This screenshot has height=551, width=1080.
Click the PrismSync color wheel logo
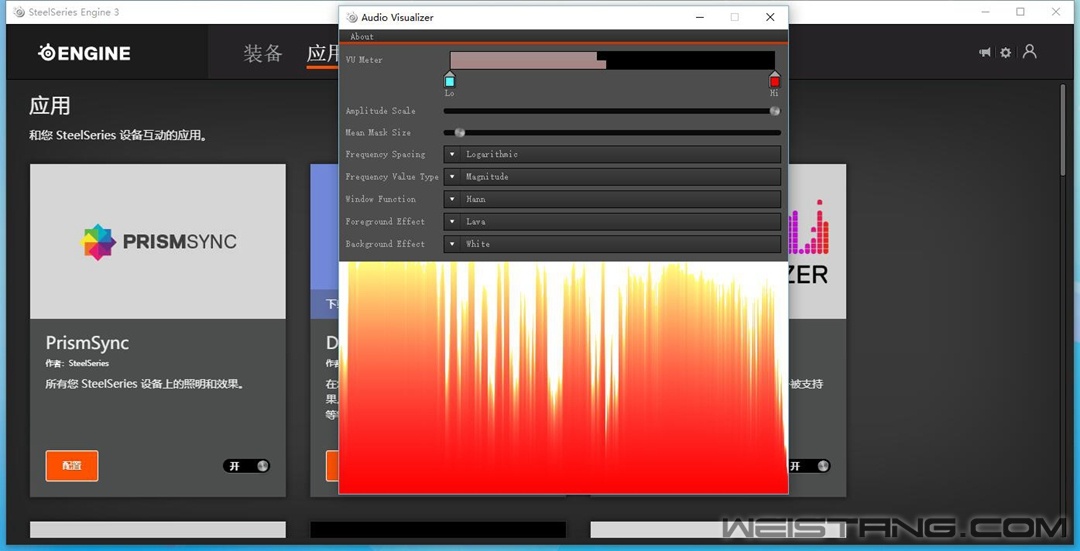pyautogui.click(x=98, y=242)
